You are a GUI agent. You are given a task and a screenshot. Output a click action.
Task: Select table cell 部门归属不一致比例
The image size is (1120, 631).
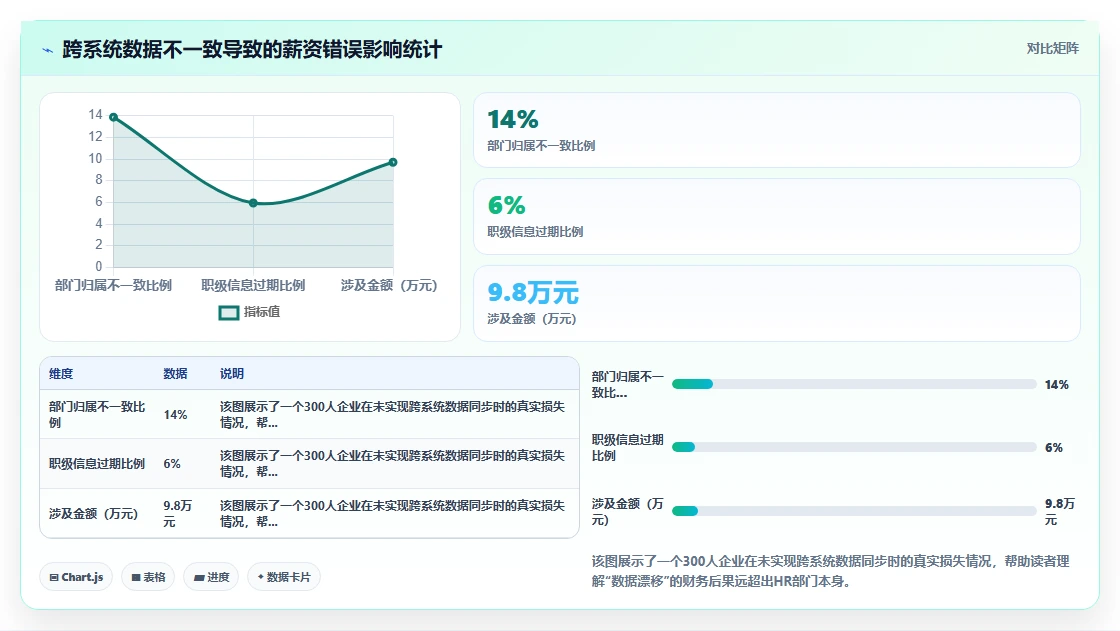point(97,414)
